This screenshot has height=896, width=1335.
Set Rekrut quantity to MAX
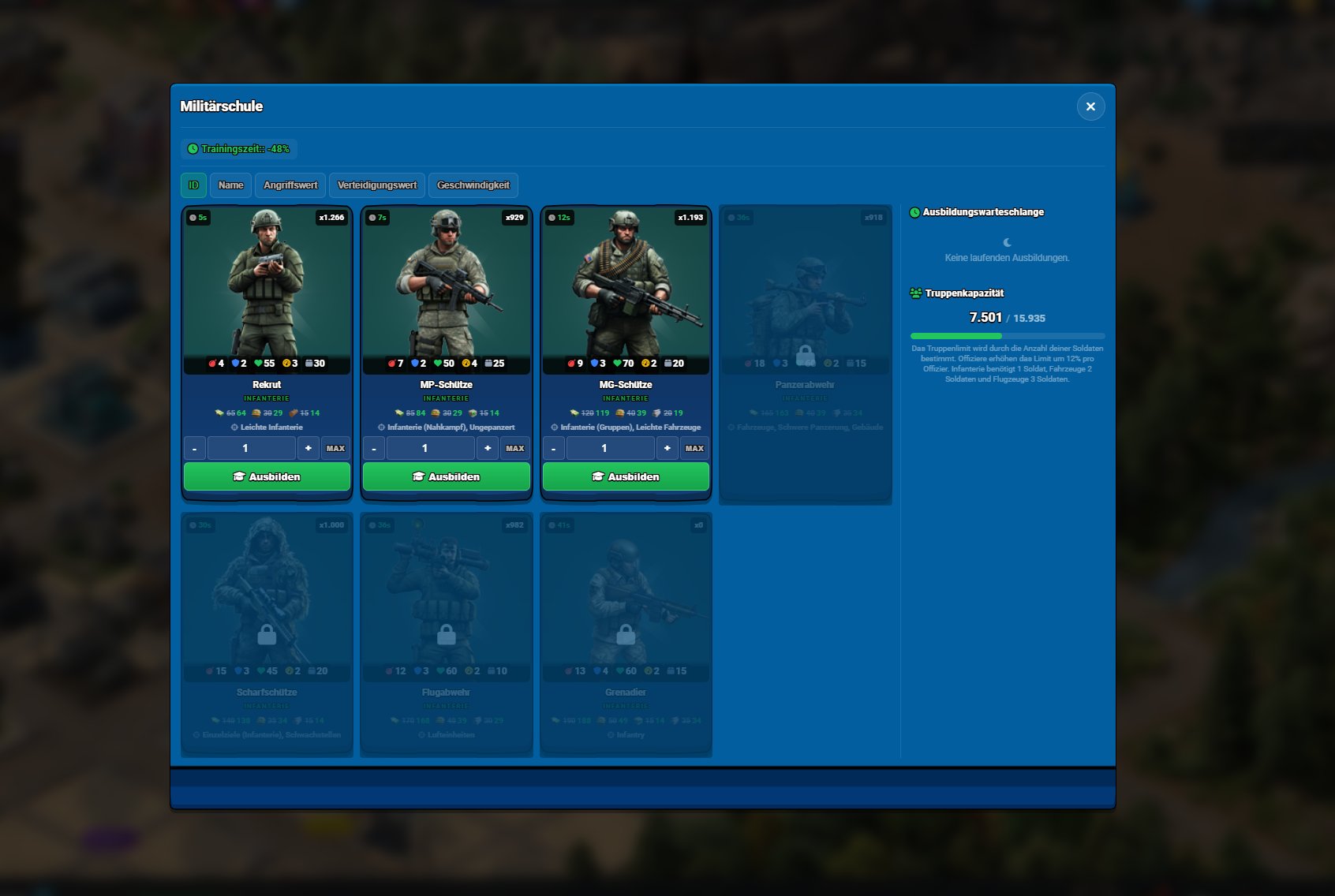coord(335,448)
